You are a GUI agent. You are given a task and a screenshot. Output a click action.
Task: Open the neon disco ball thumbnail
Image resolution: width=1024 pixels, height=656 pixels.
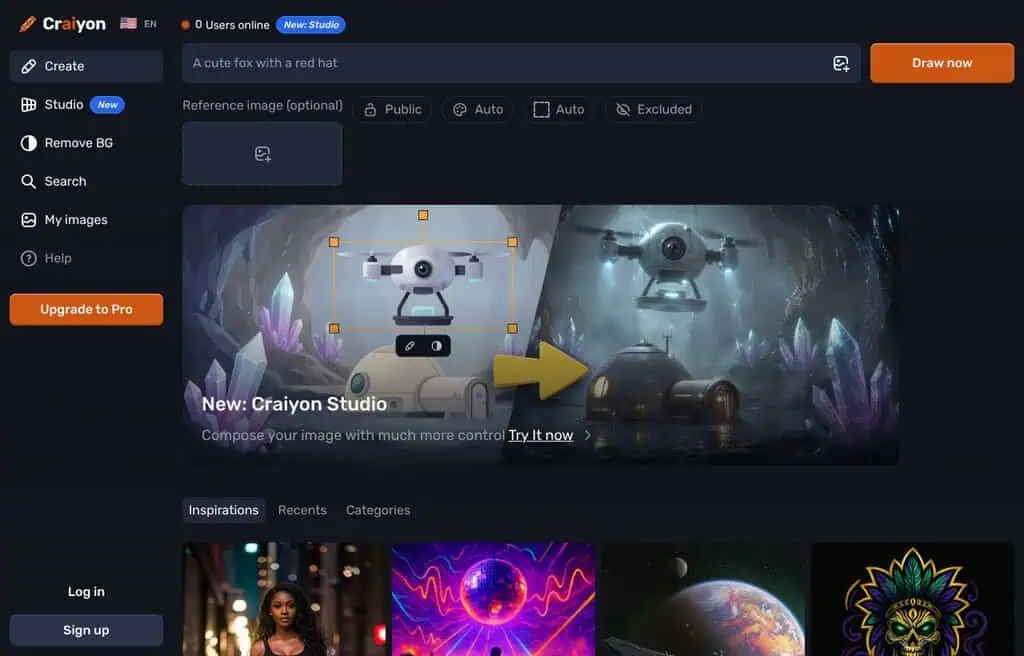click(x=494, y=599)
